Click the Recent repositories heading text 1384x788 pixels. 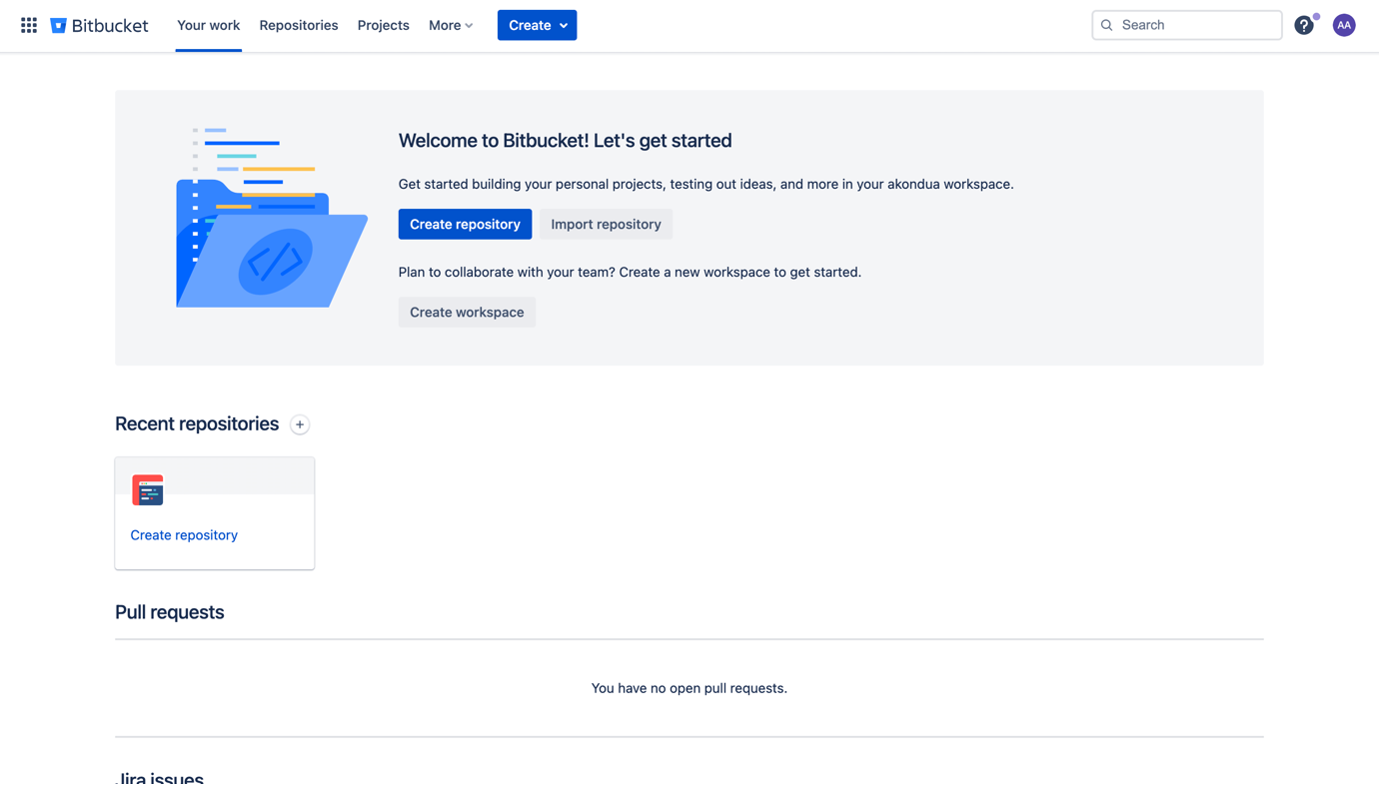[197, 424]
